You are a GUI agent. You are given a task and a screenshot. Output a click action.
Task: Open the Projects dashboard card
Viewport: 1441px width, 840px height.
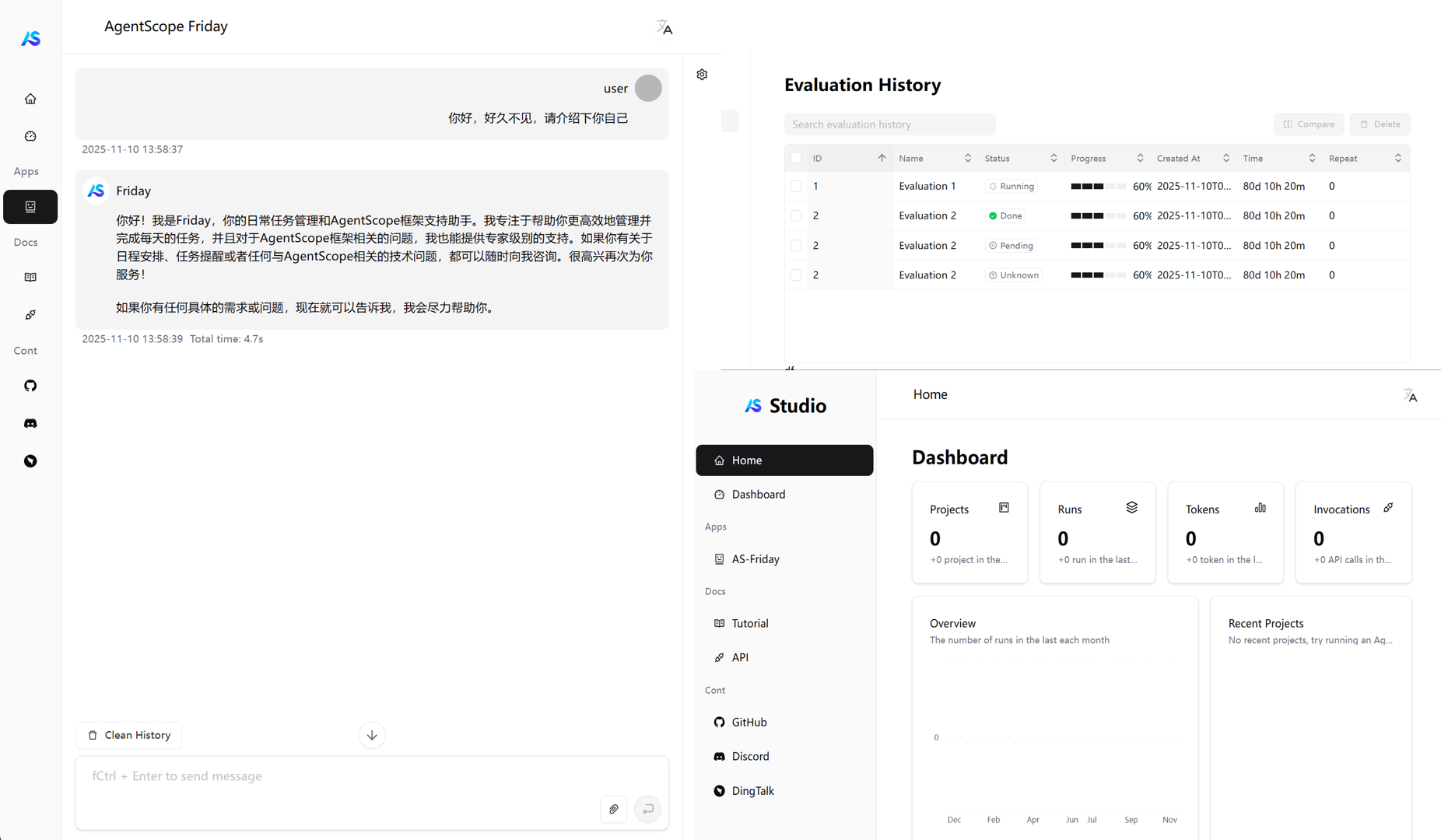[x=969, y=533]
